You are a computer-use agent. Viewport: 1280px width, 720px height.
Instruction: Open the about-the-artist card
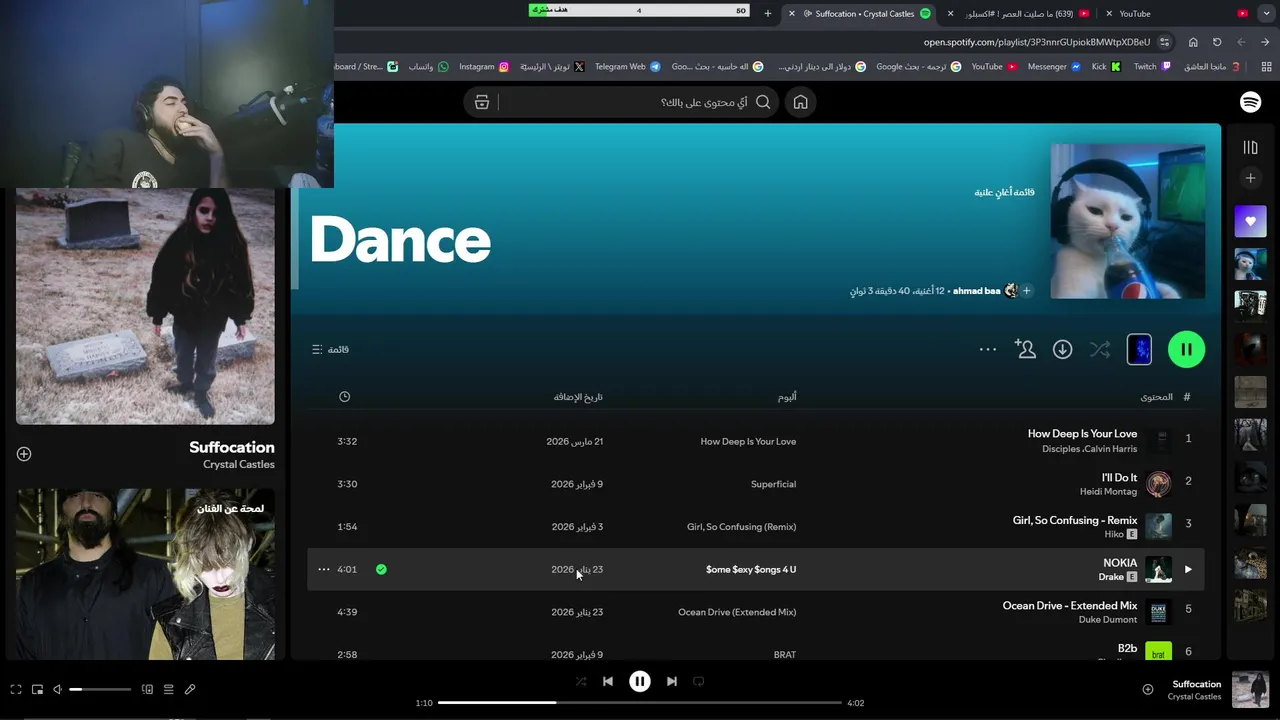coord(145,573)
